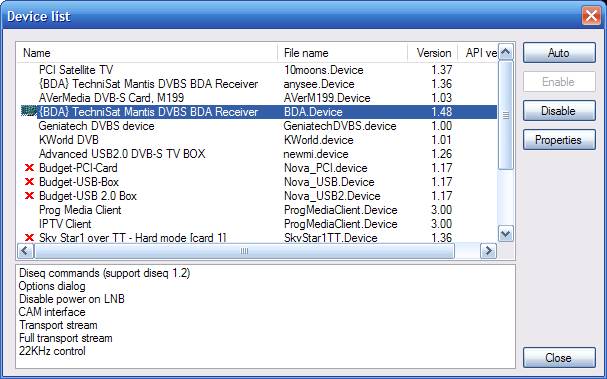The width and height of the screenshot is (607, 379).
Task: Sort by the Name column header
Action: [x=147, y=53]
